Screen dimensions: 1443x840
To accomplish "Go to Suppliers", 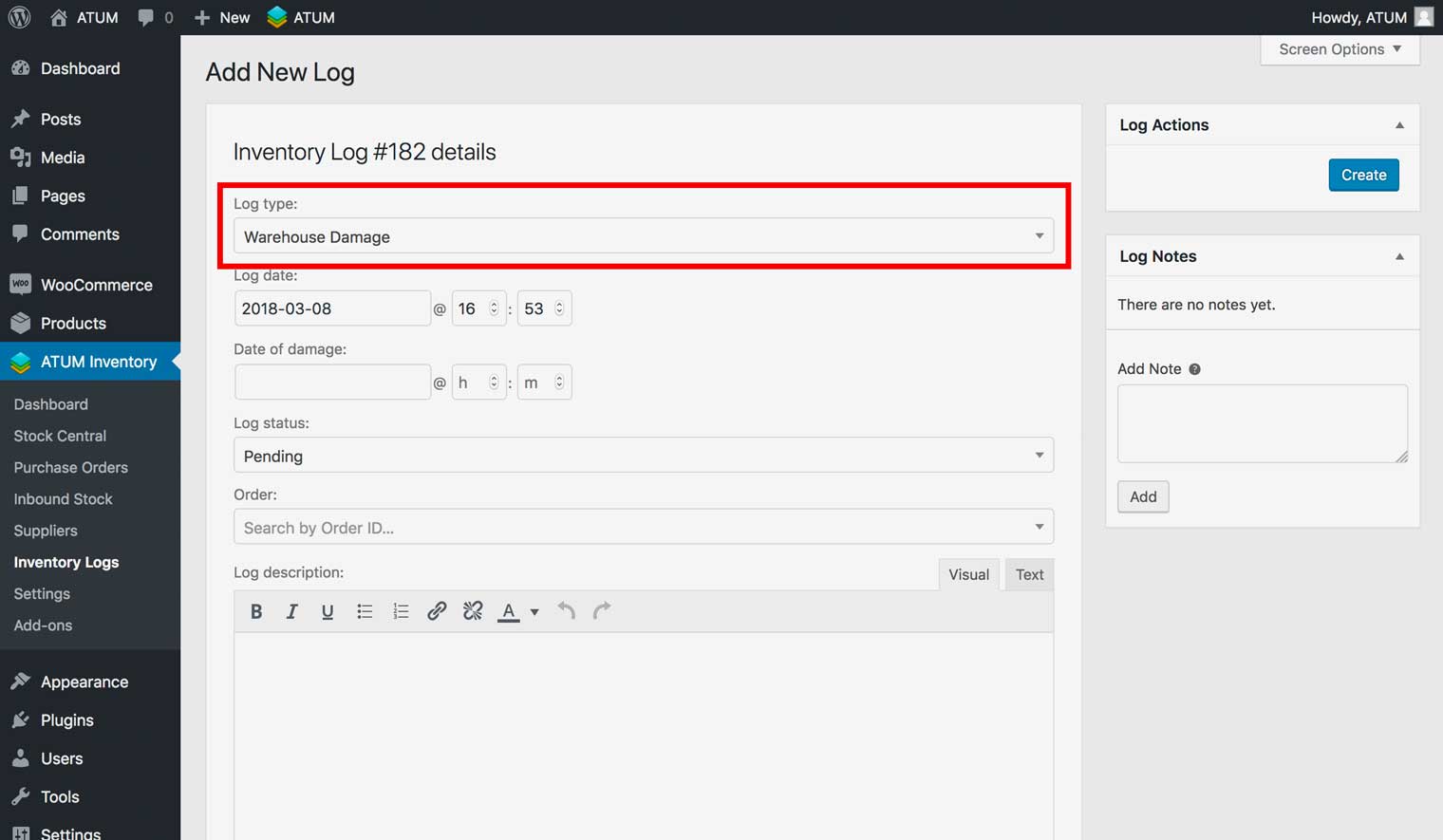I will (46, 531).
